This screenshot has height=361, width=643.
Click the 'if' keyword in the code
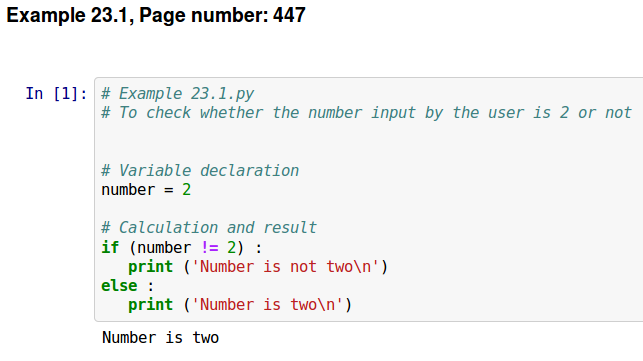point(110,247)
